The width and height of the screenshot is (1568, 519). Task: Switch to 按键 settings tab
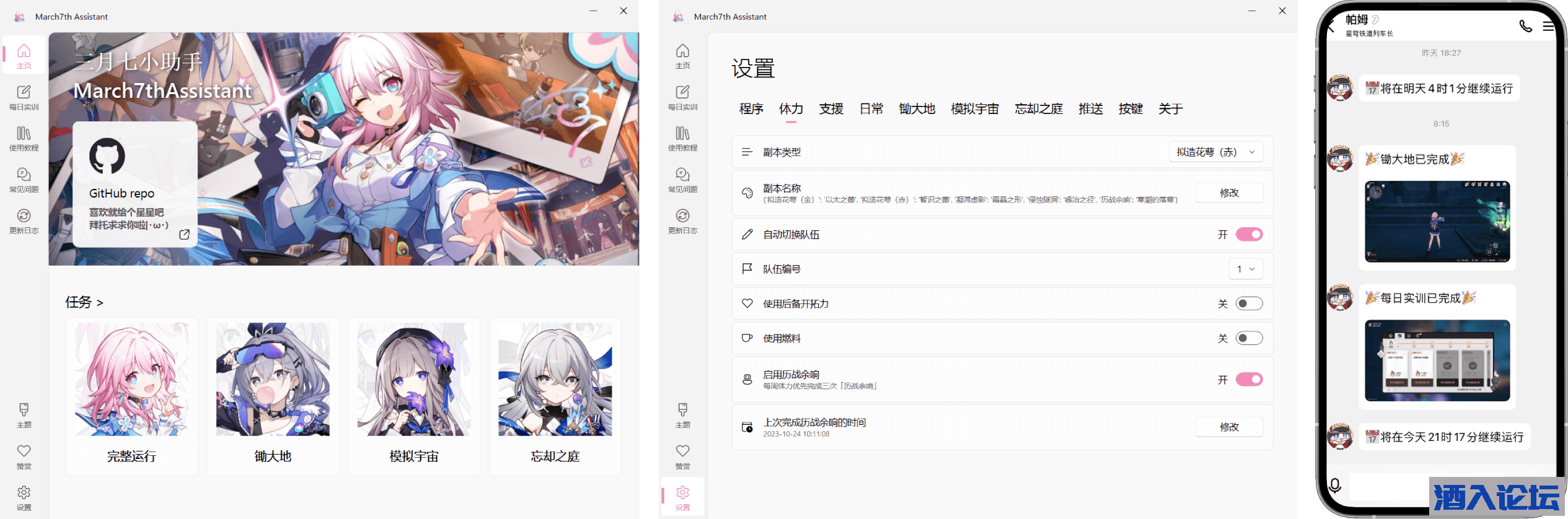point(1130,109)
